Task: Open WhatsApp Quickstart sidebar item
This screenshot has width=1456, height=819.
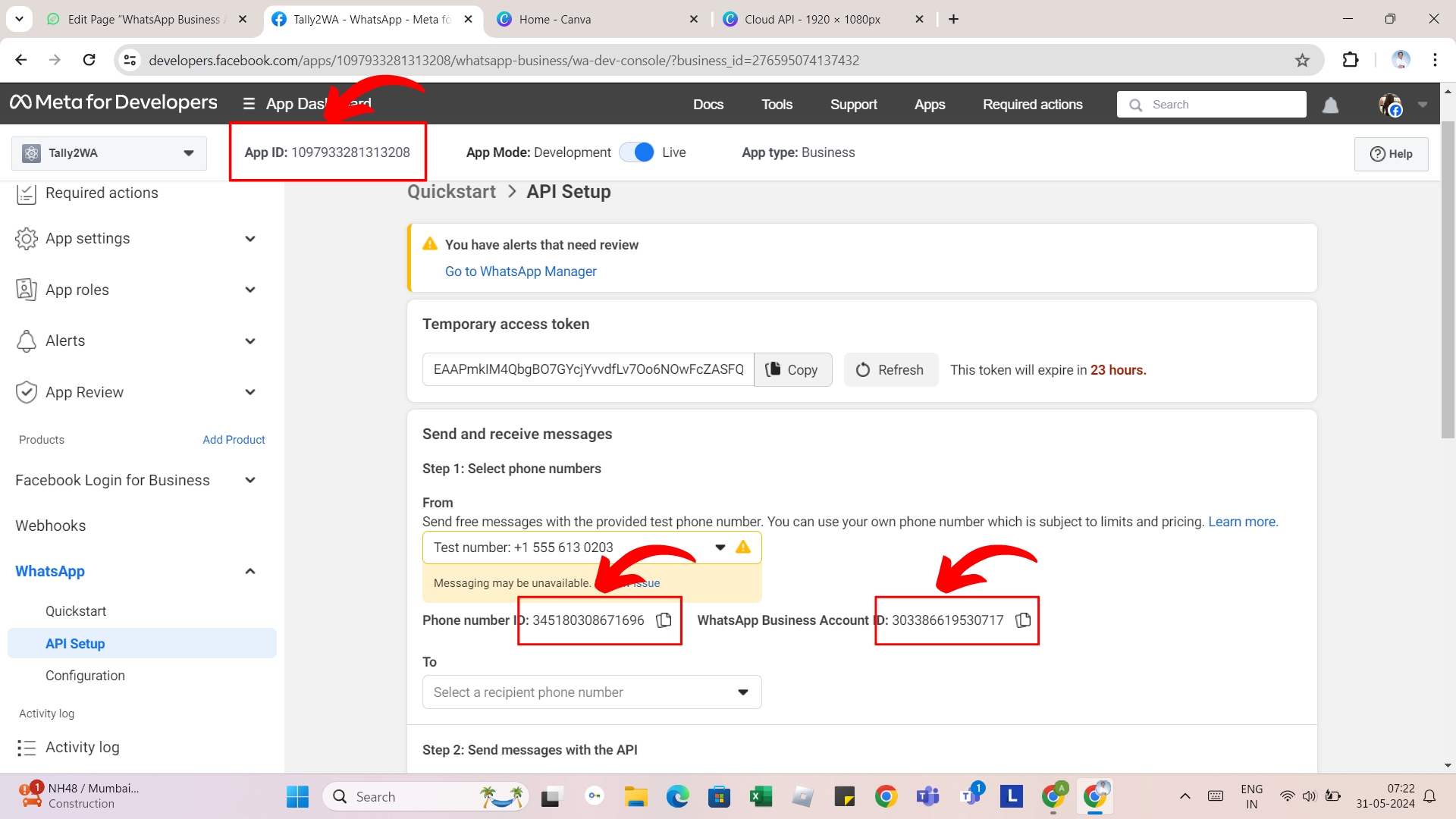Action: click(x=76, y=611)
